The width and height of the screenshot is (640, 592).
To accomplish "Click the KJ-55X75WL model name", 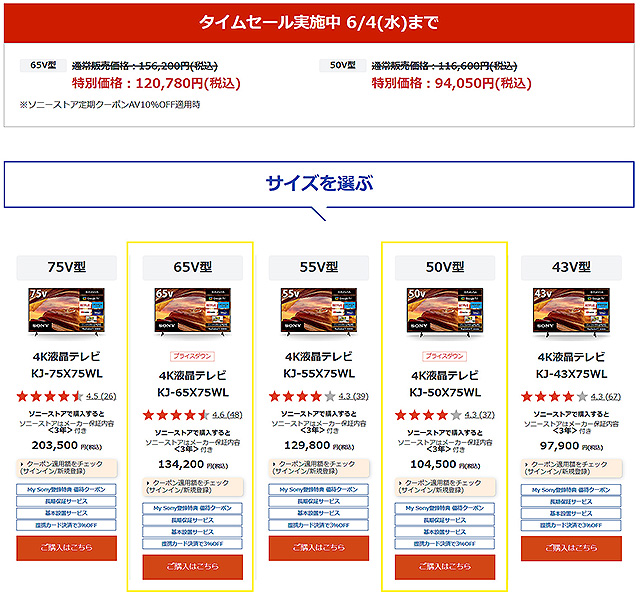I will [x=319, y=374].
